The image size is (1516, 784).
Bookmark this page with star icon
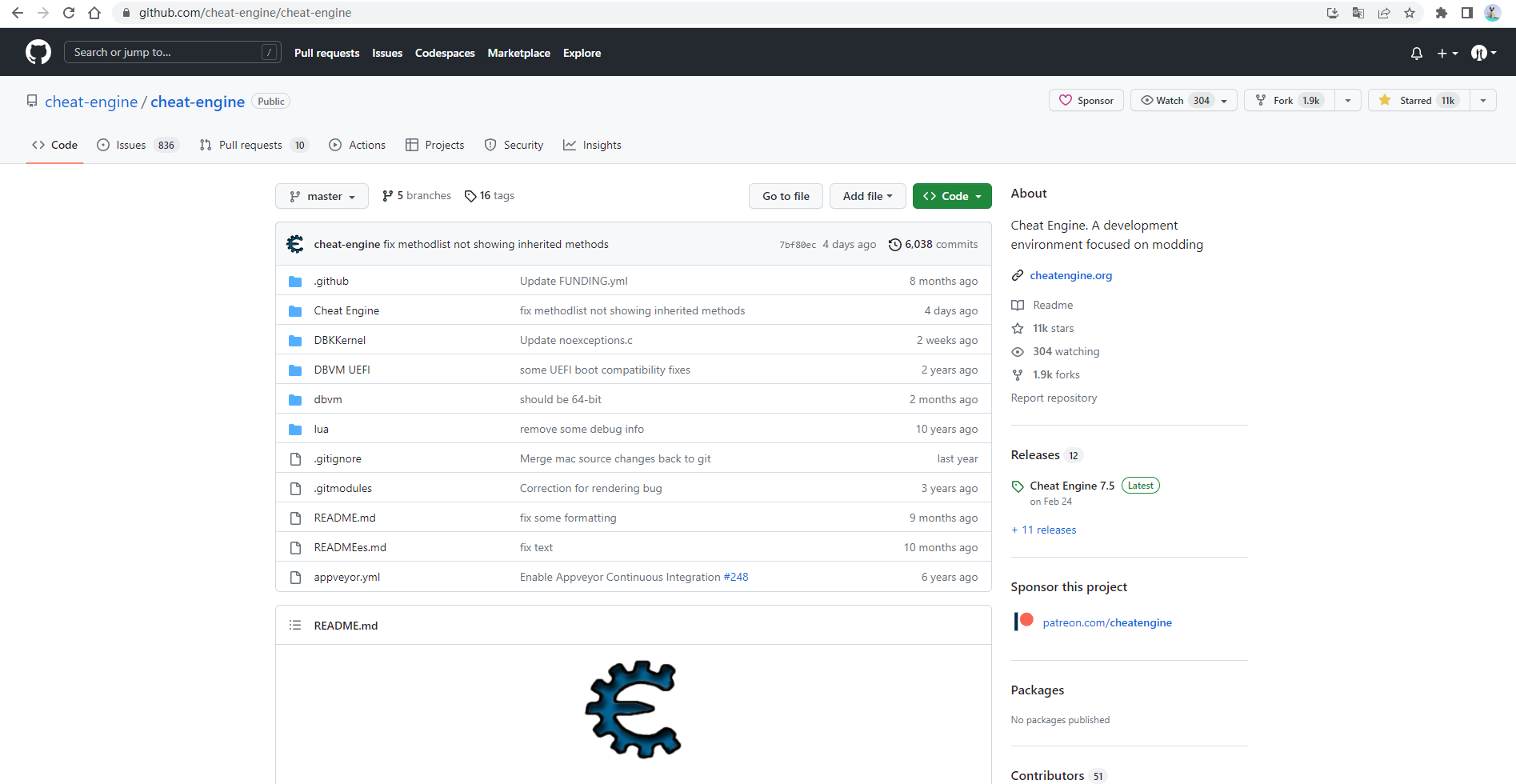tap(1410, 13)
